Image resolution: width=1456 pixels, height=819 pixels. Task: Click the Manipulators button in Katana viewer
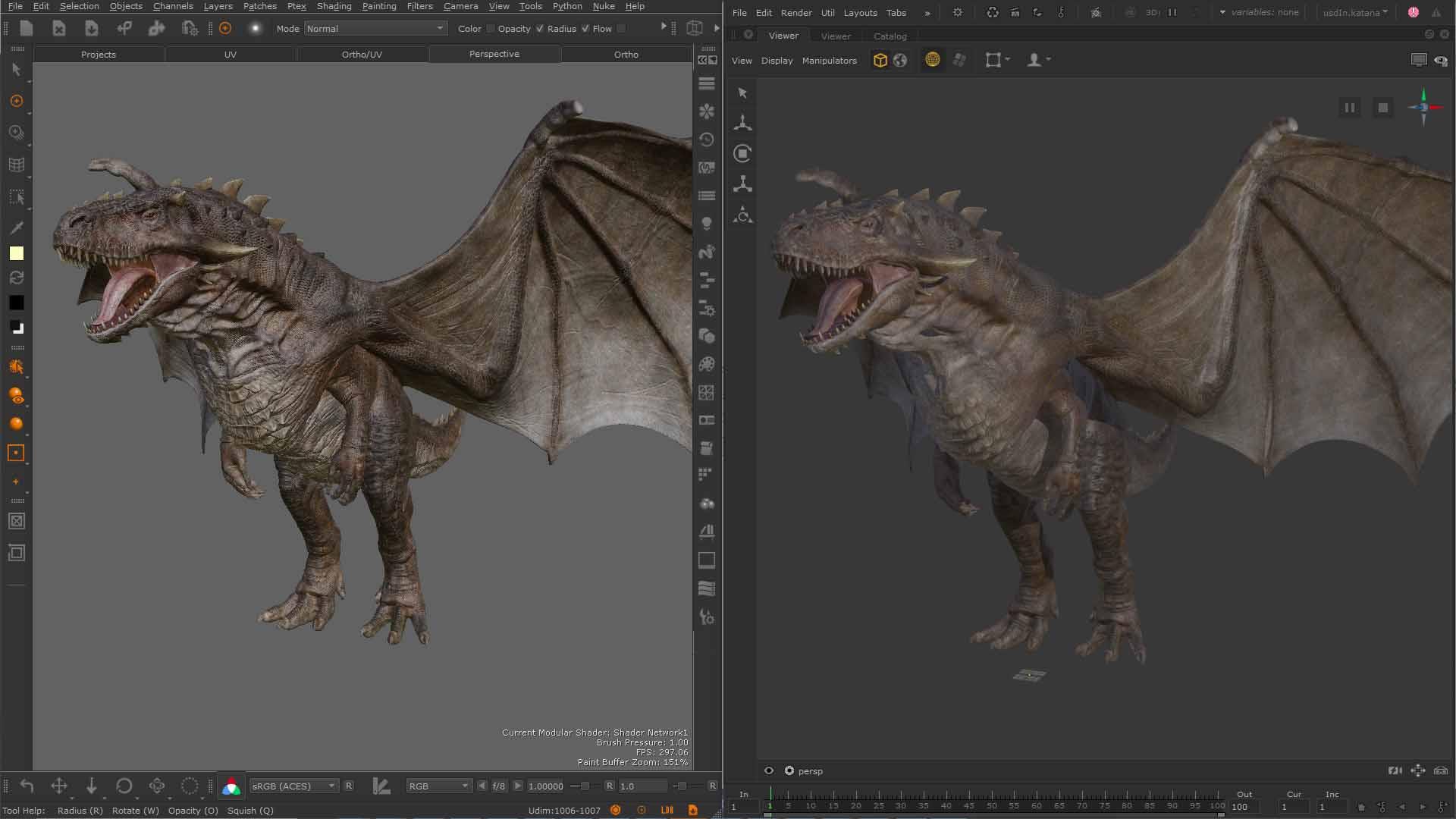tap(829, 61)
